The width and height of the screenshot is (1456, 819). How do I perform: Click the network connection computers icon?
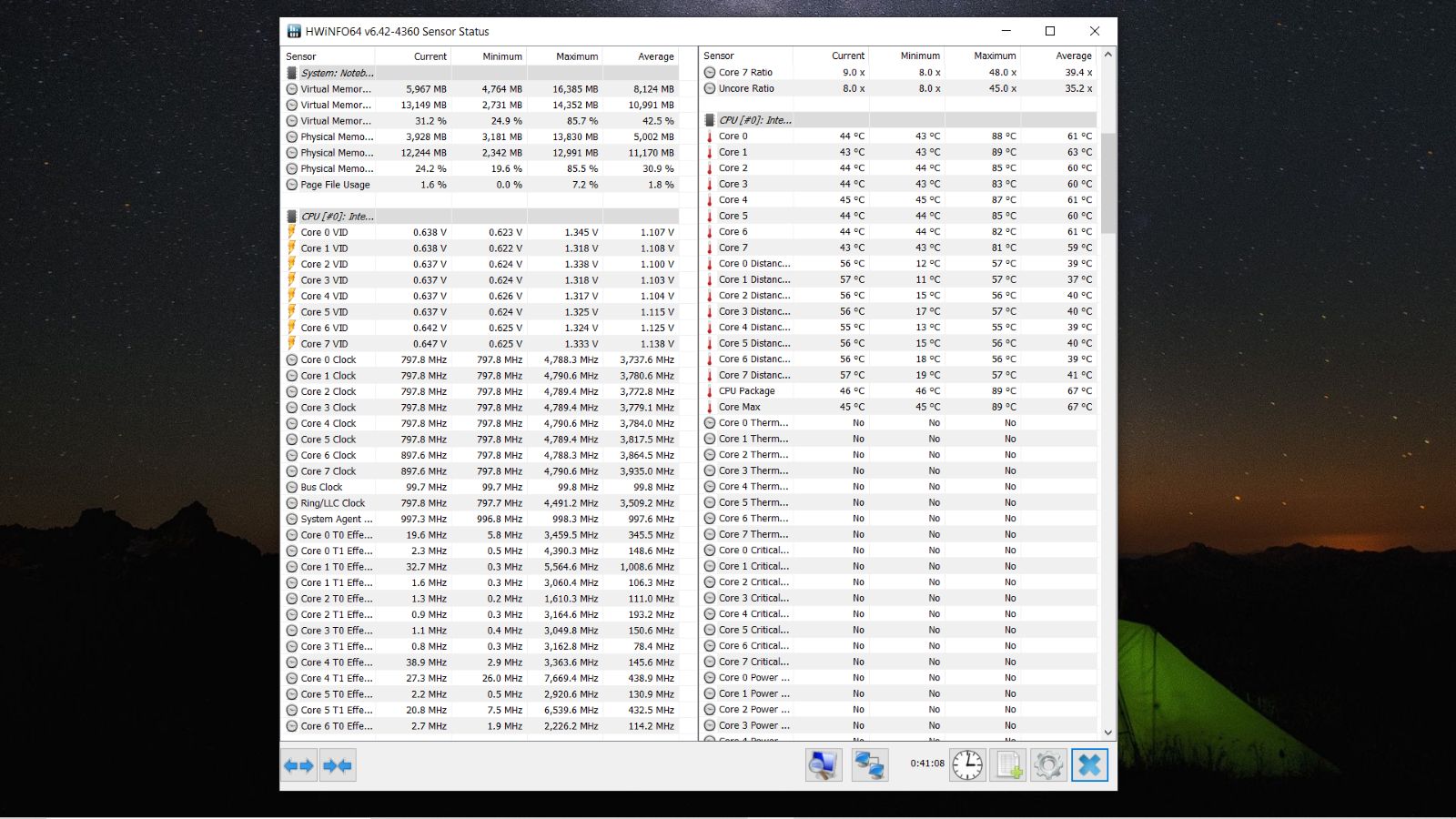coord(870,765)
